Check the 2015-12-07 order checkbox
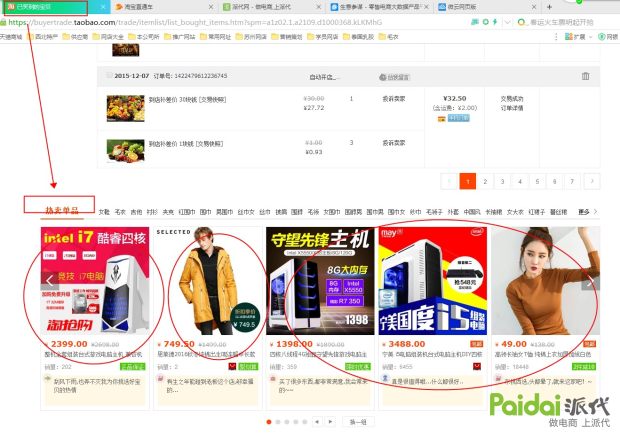620x437 pixels. (x=109, y=76)
